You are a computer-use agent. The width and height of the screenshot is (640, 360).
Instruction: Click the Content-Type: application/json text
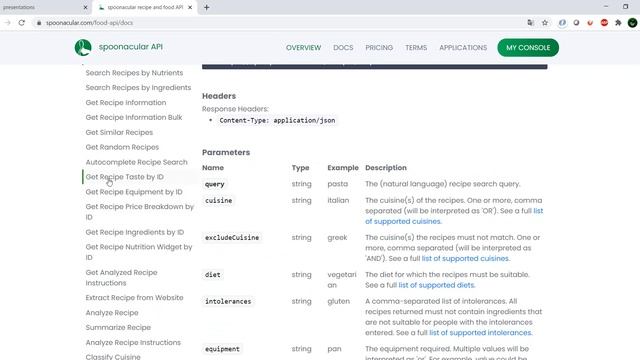(277, 120)
